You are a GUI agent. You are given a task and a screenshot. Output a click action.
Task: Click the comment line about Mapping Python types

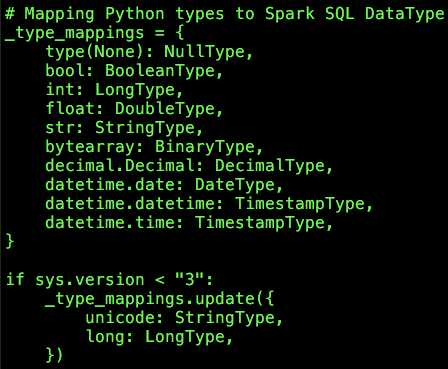[x=225, y=15]
